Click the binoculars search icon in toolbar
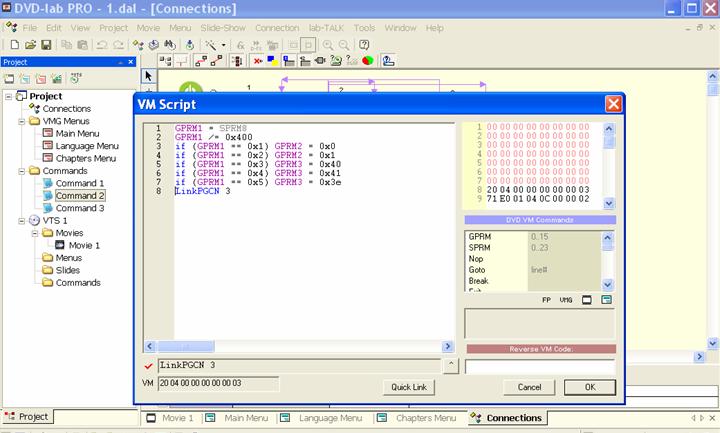720x433 pixels. pyautogui.click(x=170, y=45)
